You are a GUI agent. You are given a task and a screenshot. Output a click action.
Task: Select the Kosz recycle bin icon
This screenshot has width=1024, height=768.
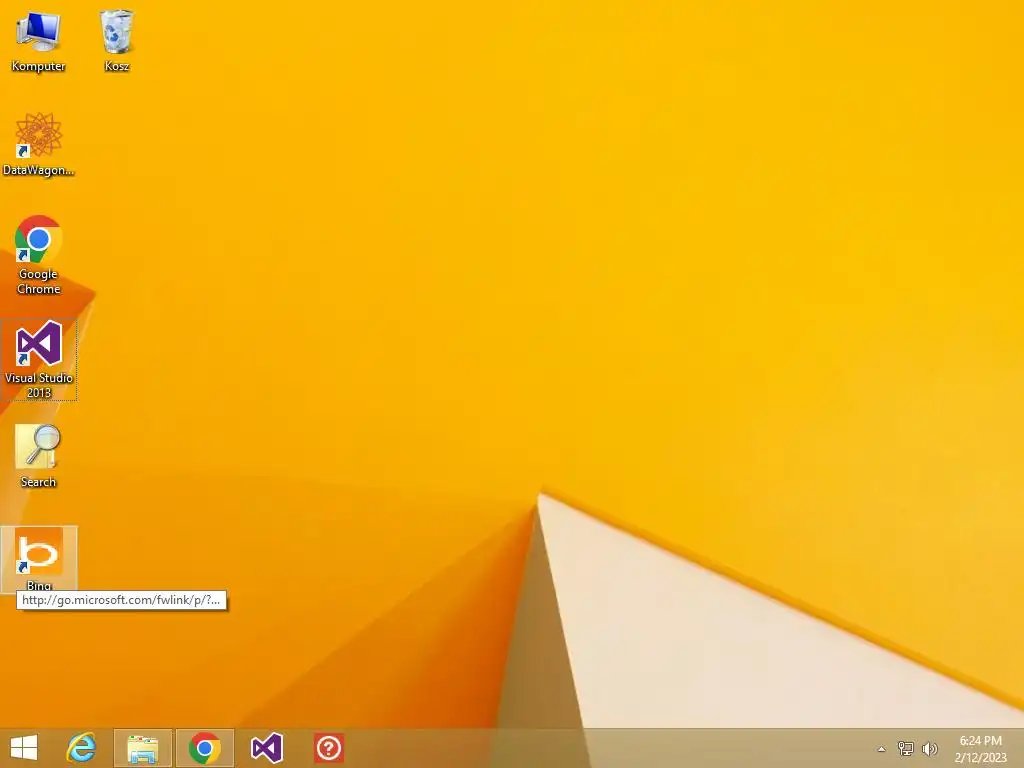(x=117, y=40)
